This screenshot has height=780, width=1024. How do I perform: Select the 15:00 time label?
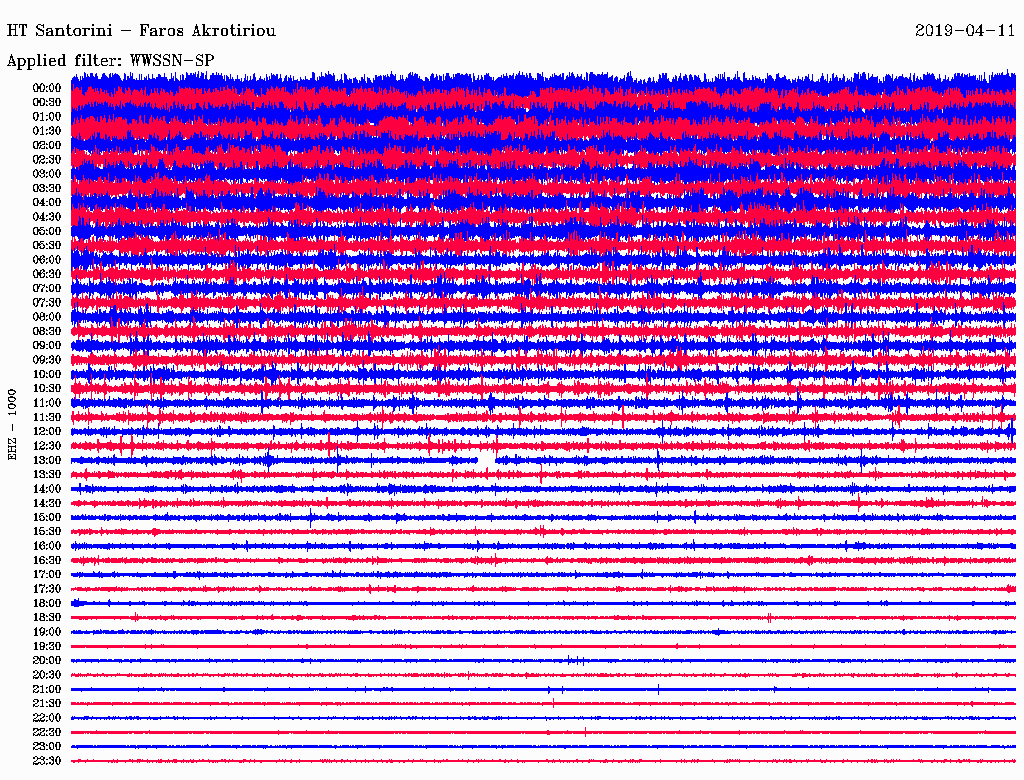[47, 517]
